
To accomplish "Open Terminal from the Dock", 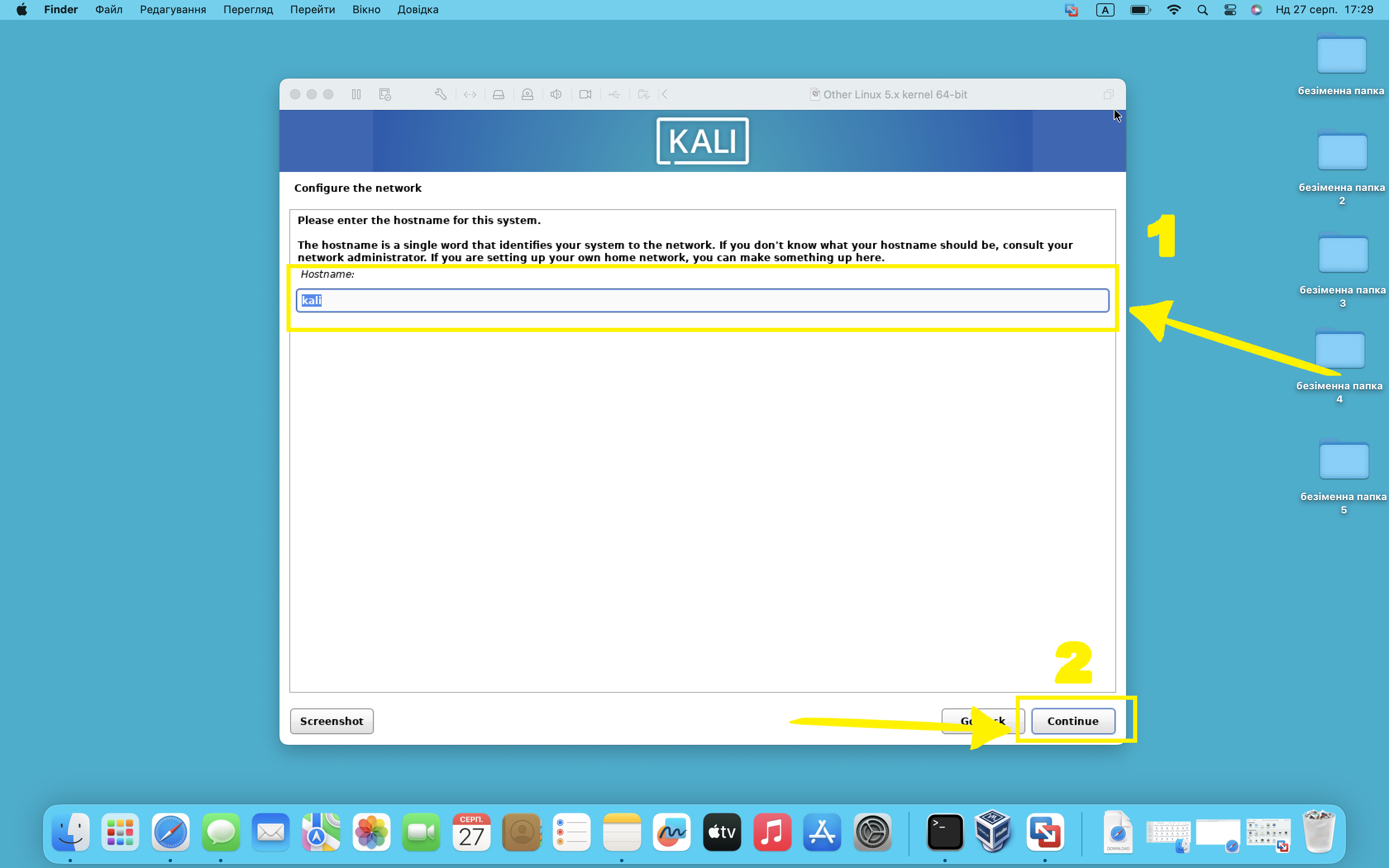I will coord(945,832).
